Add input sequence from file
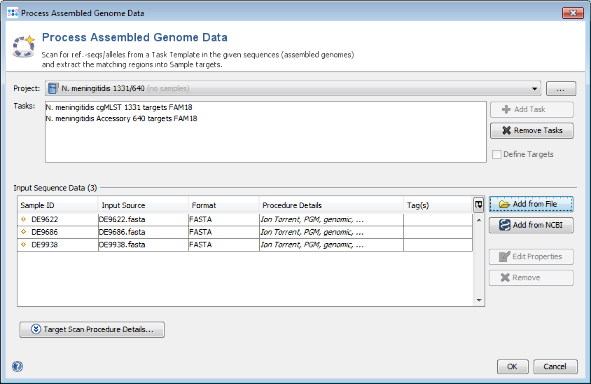The image size is (591, 384). pyautogui.click(x=531, y=204)
